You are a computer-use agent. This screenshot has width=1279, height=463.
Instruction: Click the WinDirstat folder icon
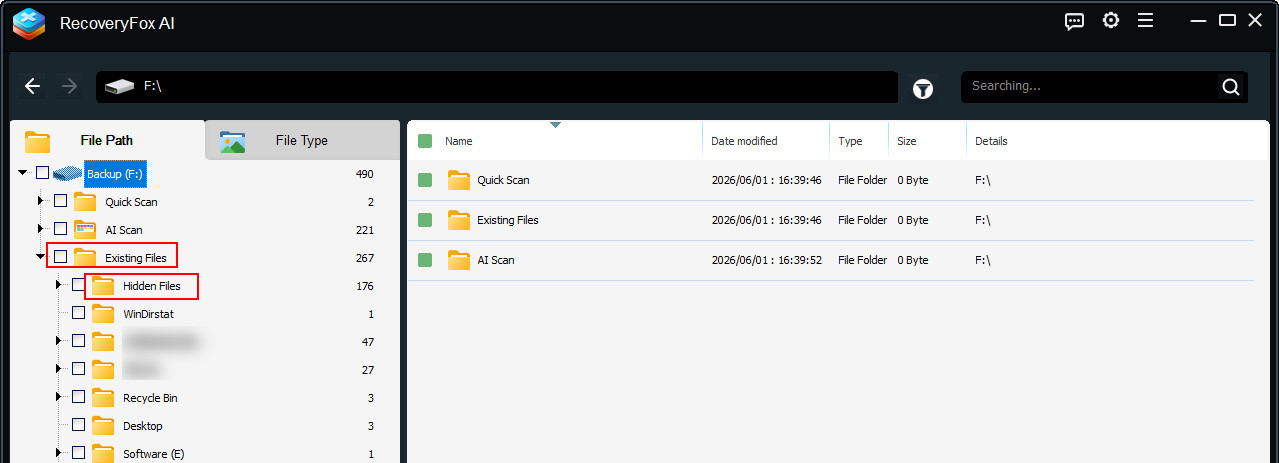[x=103, y=314]
